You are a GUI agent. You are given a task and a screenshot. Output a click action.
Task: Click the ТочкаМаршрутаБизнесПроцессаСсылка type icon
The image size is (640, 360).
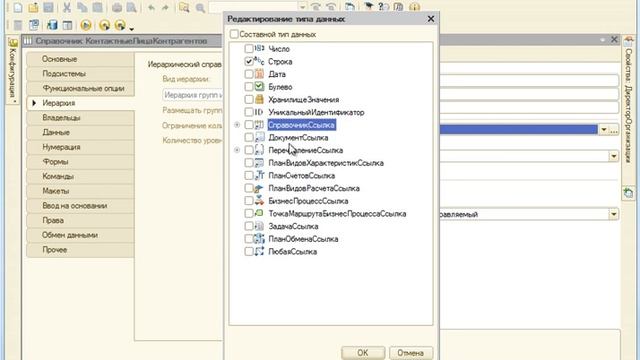[259, 213]
